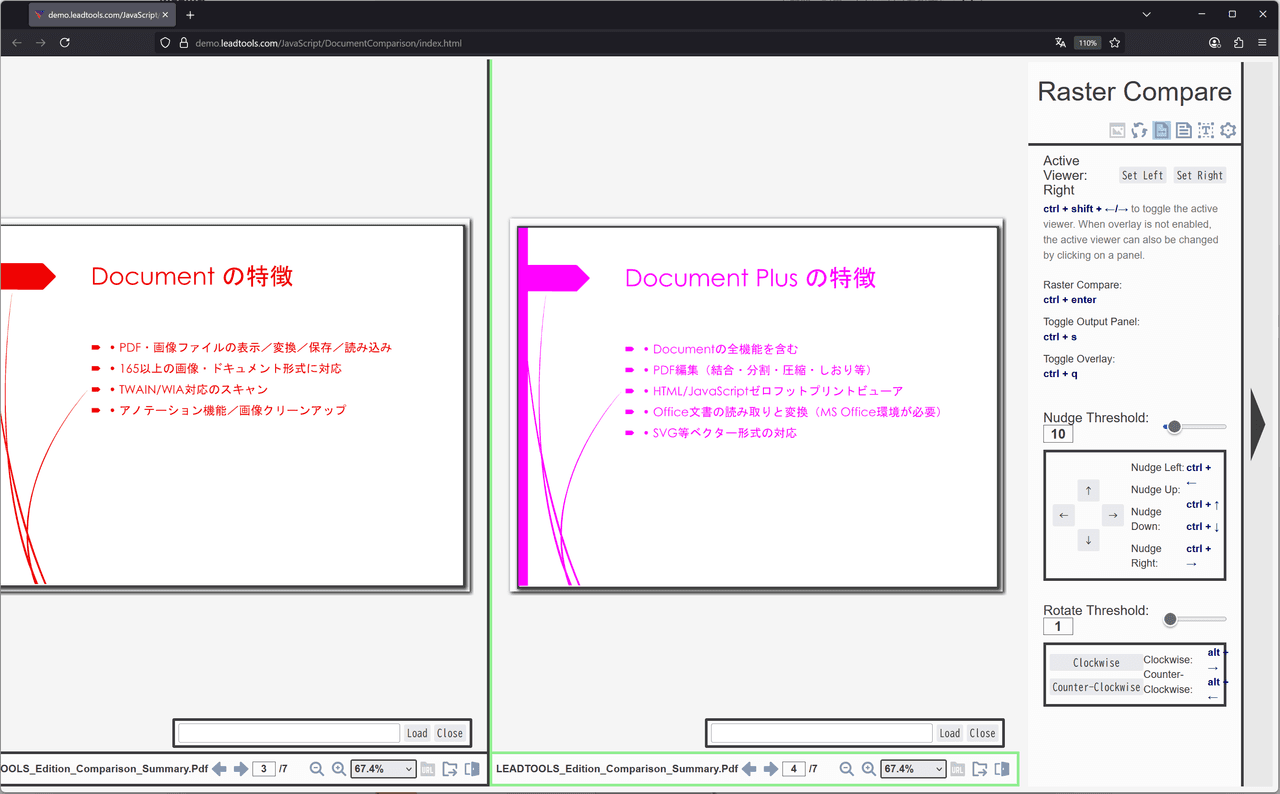Go to next page in right viewer
1280x794 pixels.
(x=770, y=769)
